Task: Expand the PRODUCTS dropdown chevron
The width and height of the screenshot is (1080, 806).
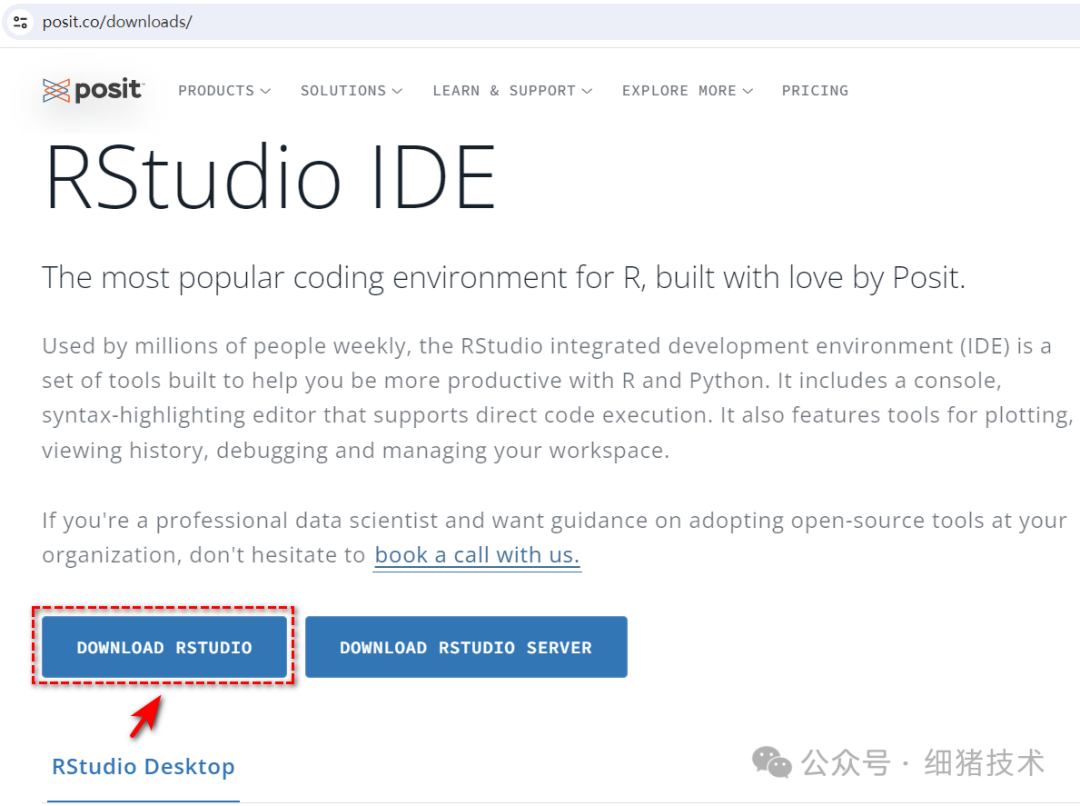Action: click(x=264, y=90)
